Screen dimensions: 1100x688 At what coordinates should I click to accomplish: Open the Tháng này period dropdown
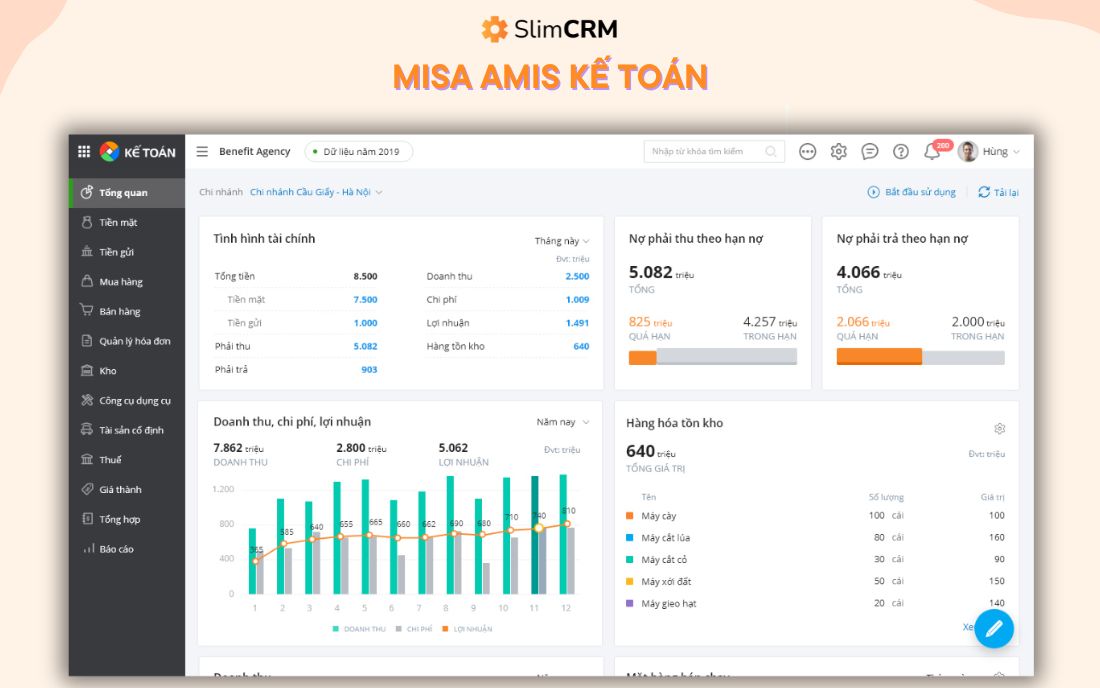point(562,241)
